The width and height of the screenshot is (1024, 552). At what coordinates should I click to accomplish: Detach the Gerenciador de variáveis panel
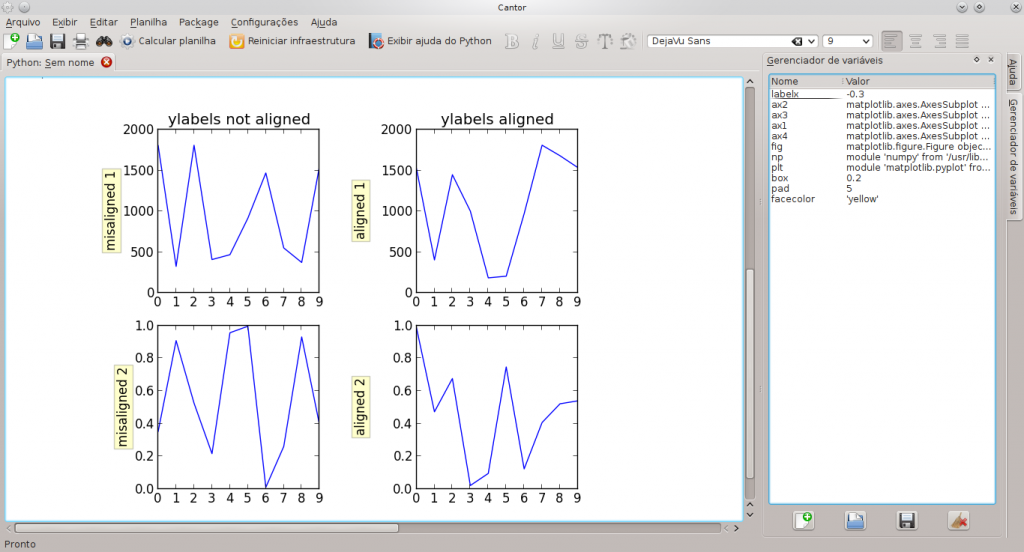(x=976, y=59)
